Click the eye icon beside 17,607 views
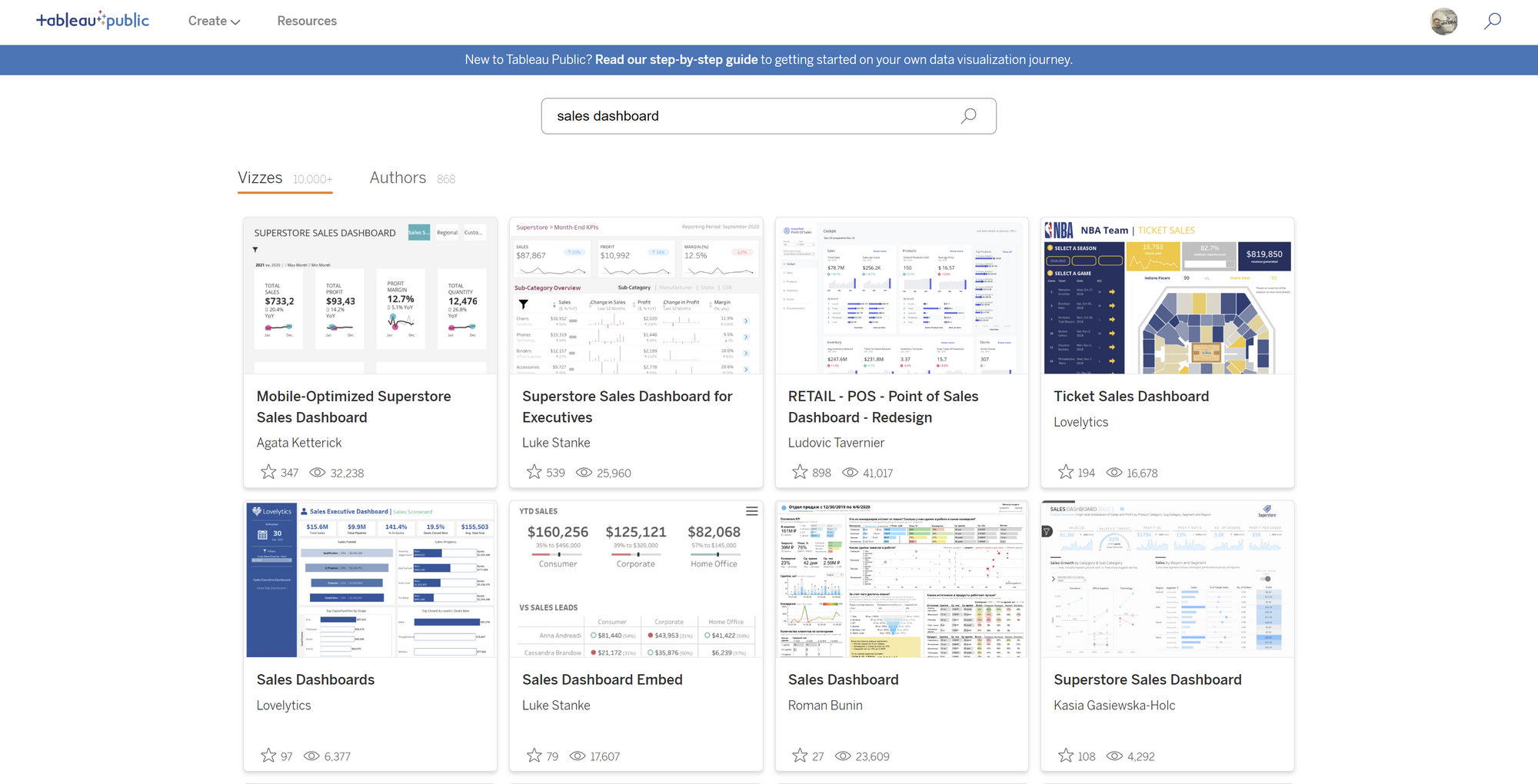The height and width of the screenshot is (784, 1538). 578,756
